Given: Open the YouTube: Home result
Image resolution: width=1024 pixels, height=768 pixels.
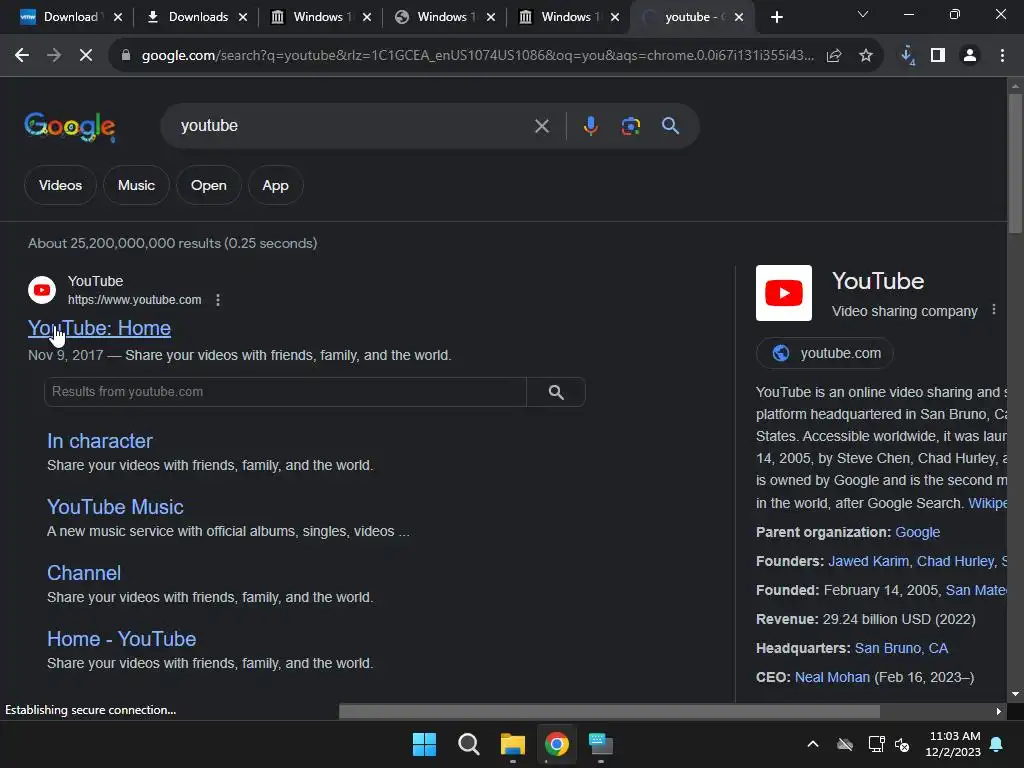Looking at the screenshot, I should 99,328.
